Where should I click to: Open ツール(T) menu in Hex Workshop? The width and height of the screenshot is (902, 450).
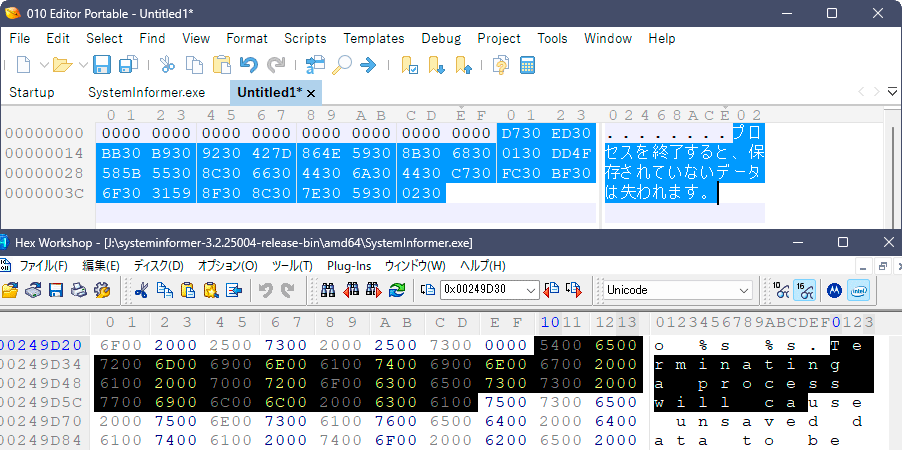tap(292, 266)
